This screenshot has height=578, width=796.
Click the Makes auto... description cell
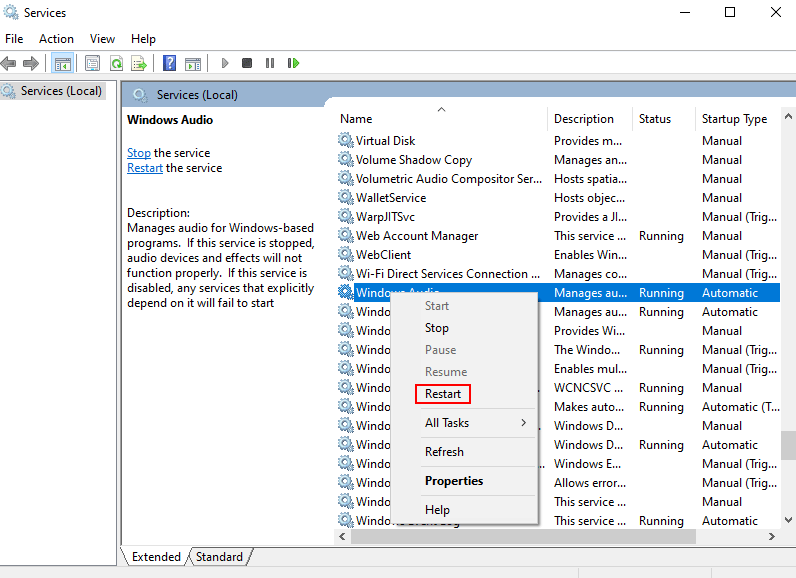588,406
